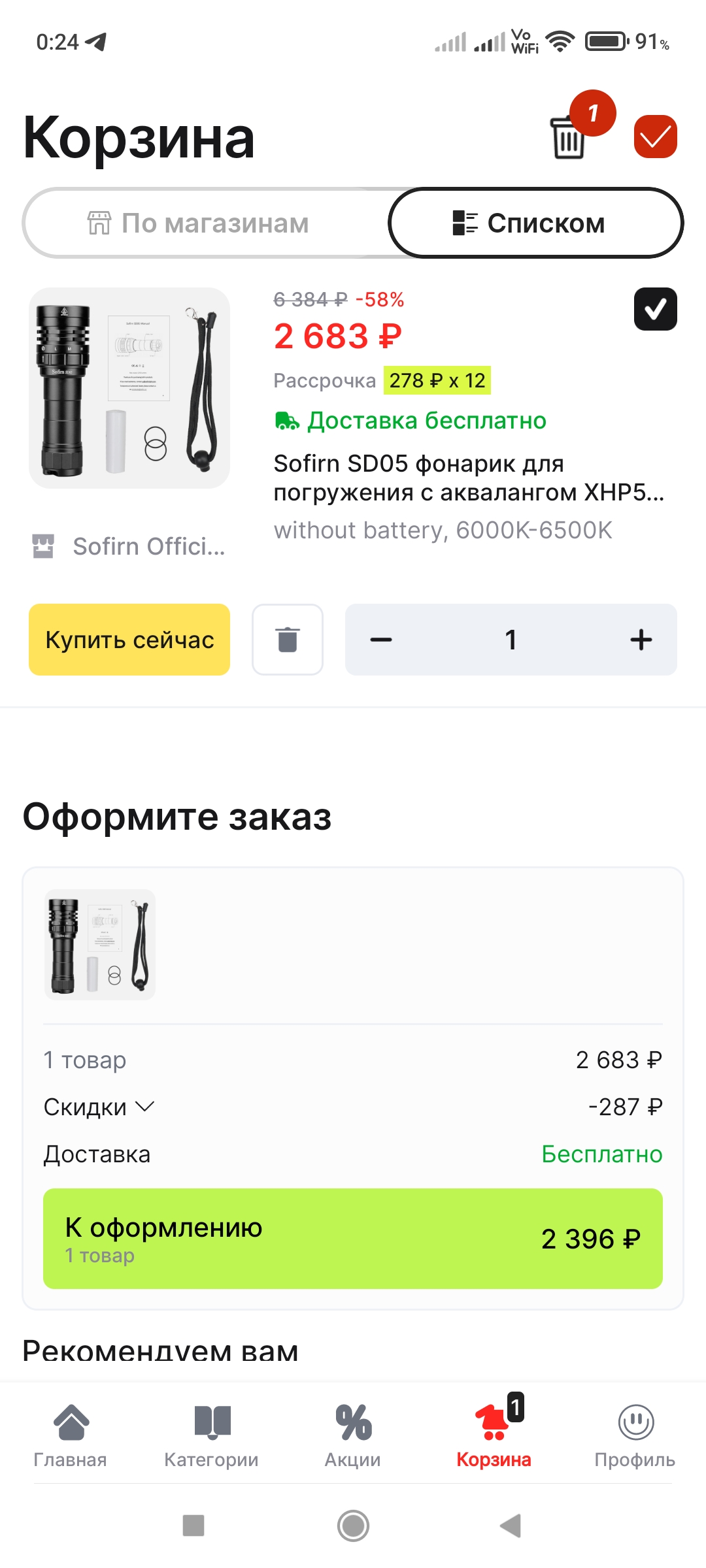This screenshot has height=1568, width=706.
Task: Switch to 'По магазинам' view
Action: click(199, 223)
